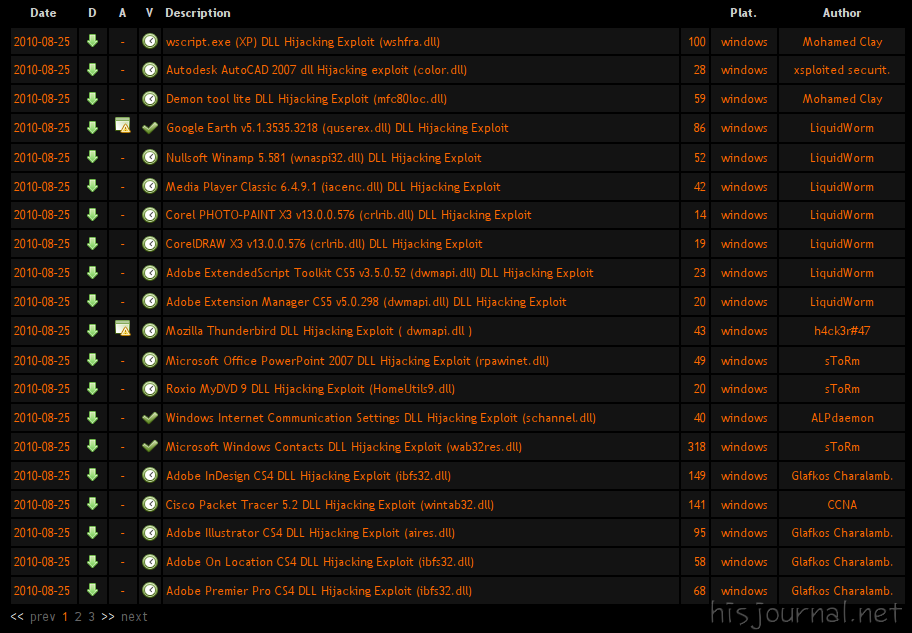
Task: Open Corel PHOTO-PAINT X3 exploit description
Action: (348, 215)
